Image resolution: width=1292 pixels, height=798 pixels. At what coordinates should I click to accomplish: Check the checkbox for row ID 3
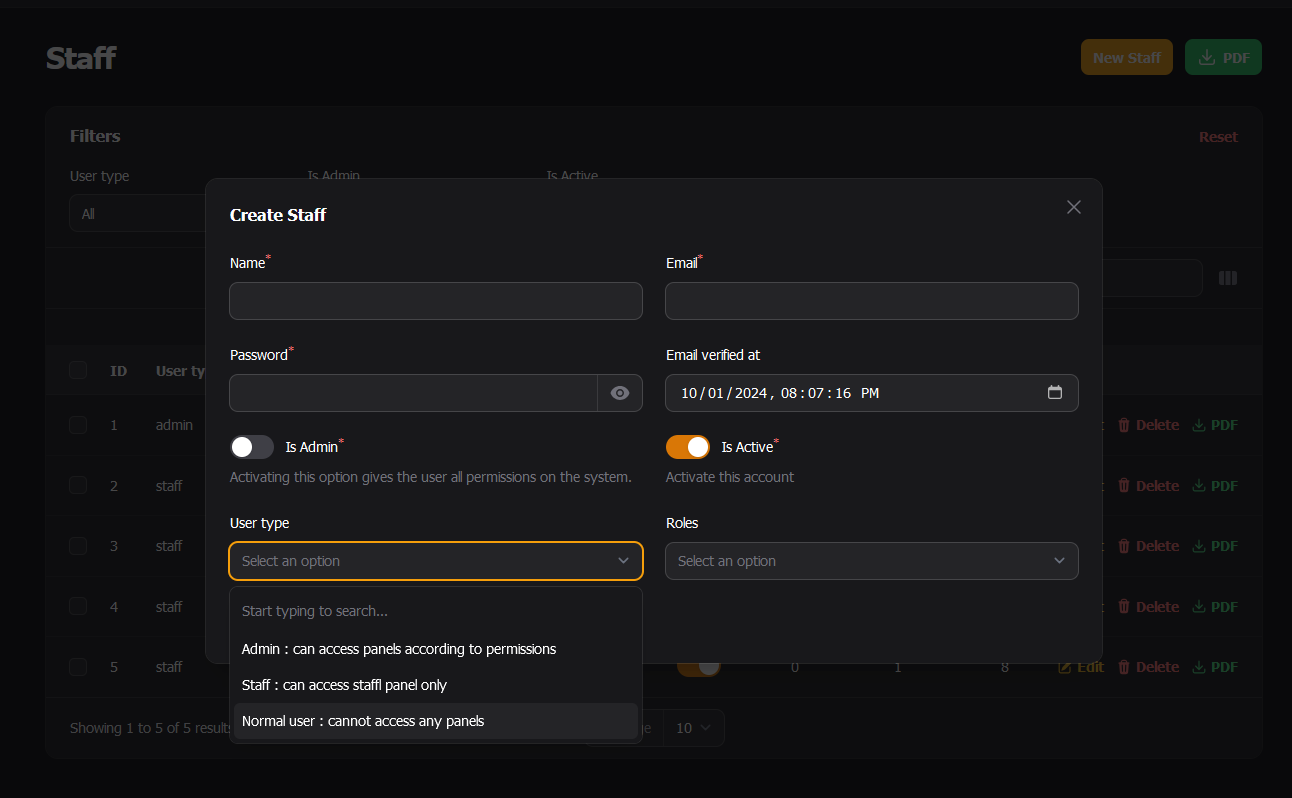pyautogui.click(x=78, y=546)
